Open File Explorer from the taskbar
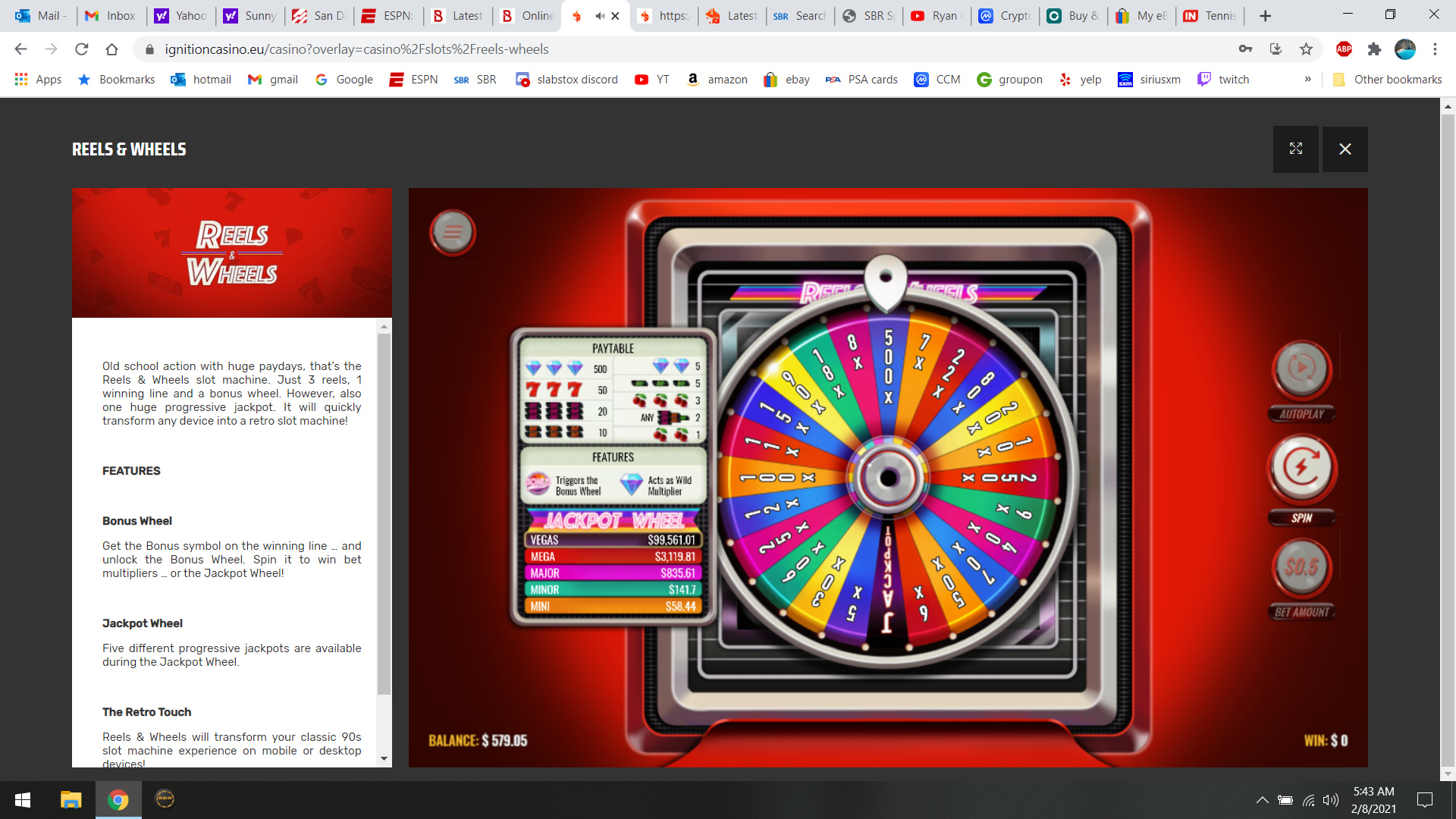The width and height of the screenshot is (1456, 819). click(71, 800)
